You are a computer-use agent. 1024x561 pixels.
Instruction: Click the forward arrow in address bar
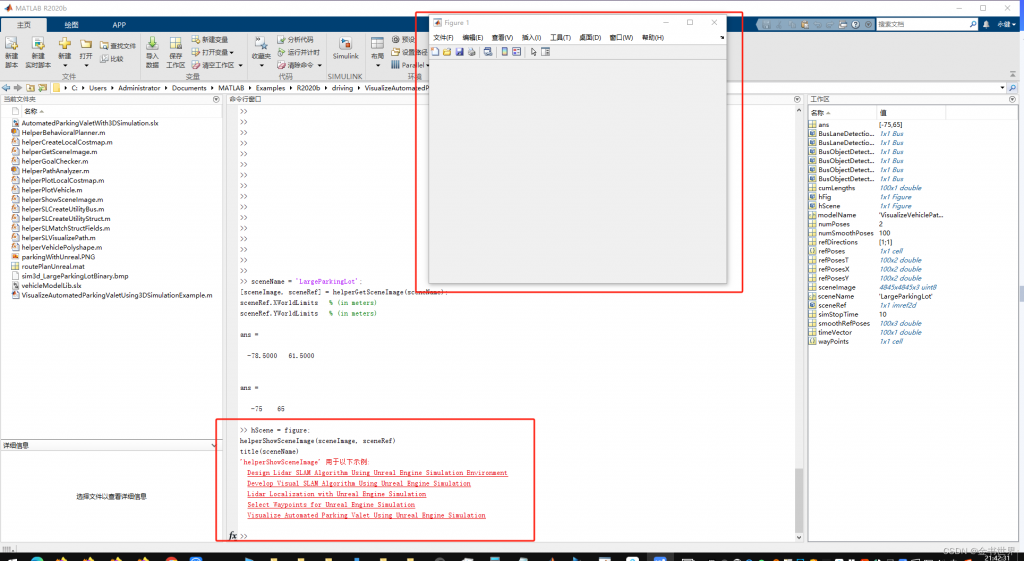(18, 88)
